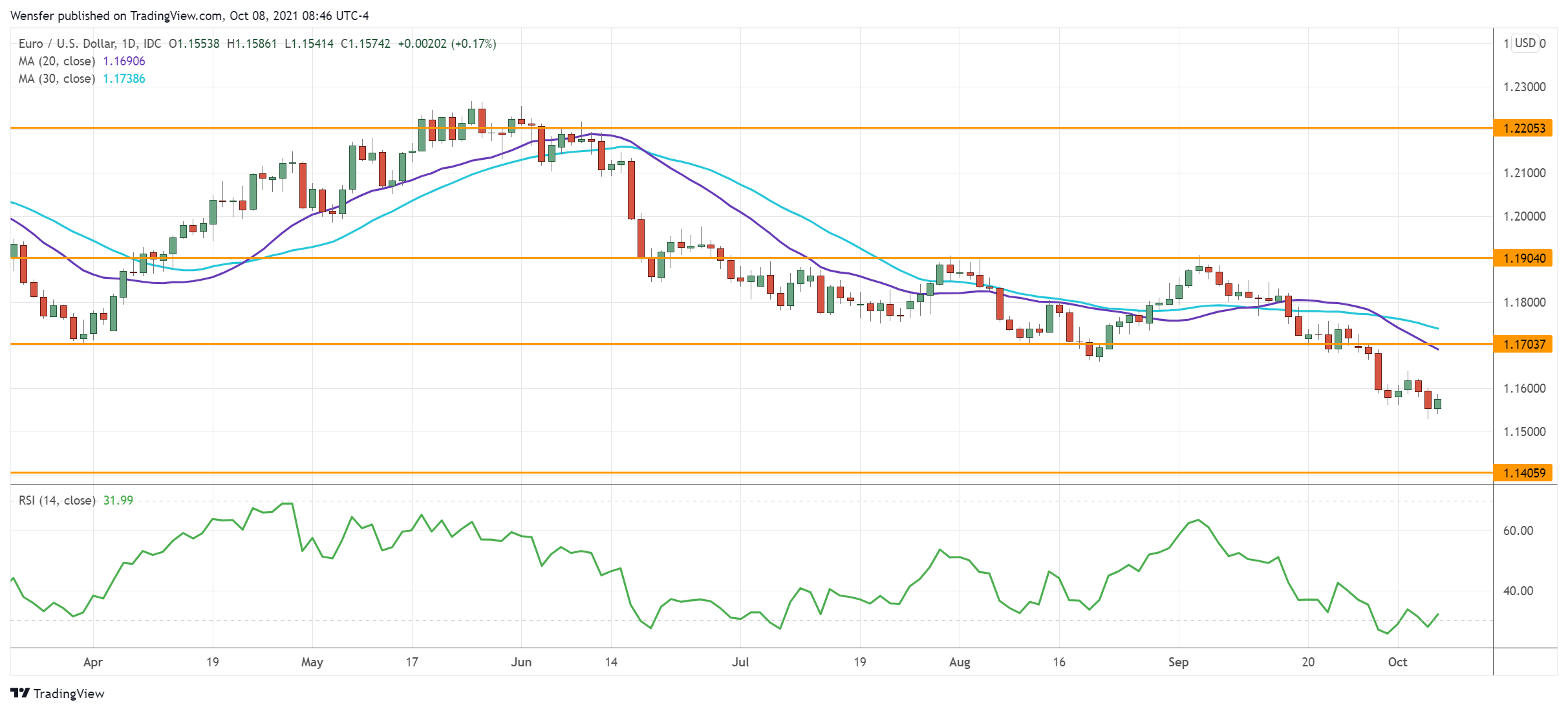
Task: Click the Jun date on time axis
Action: click(521, 662)
